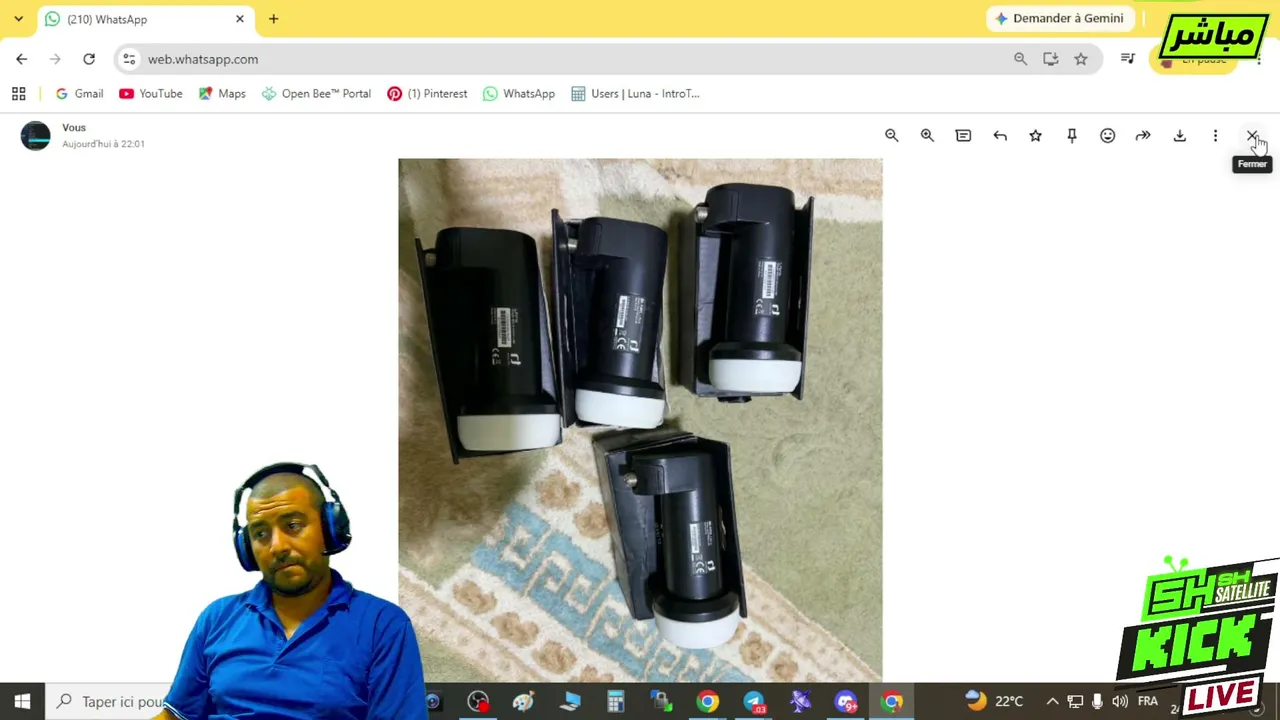Go forward in browser history
Viewport: 1280px width, 720px height.
tap(55, 59)
